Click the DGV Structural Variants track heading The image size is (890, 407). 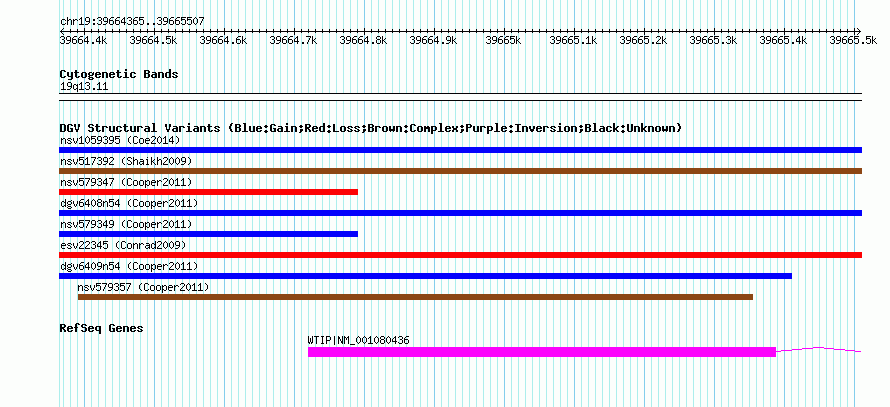(371, 128)
